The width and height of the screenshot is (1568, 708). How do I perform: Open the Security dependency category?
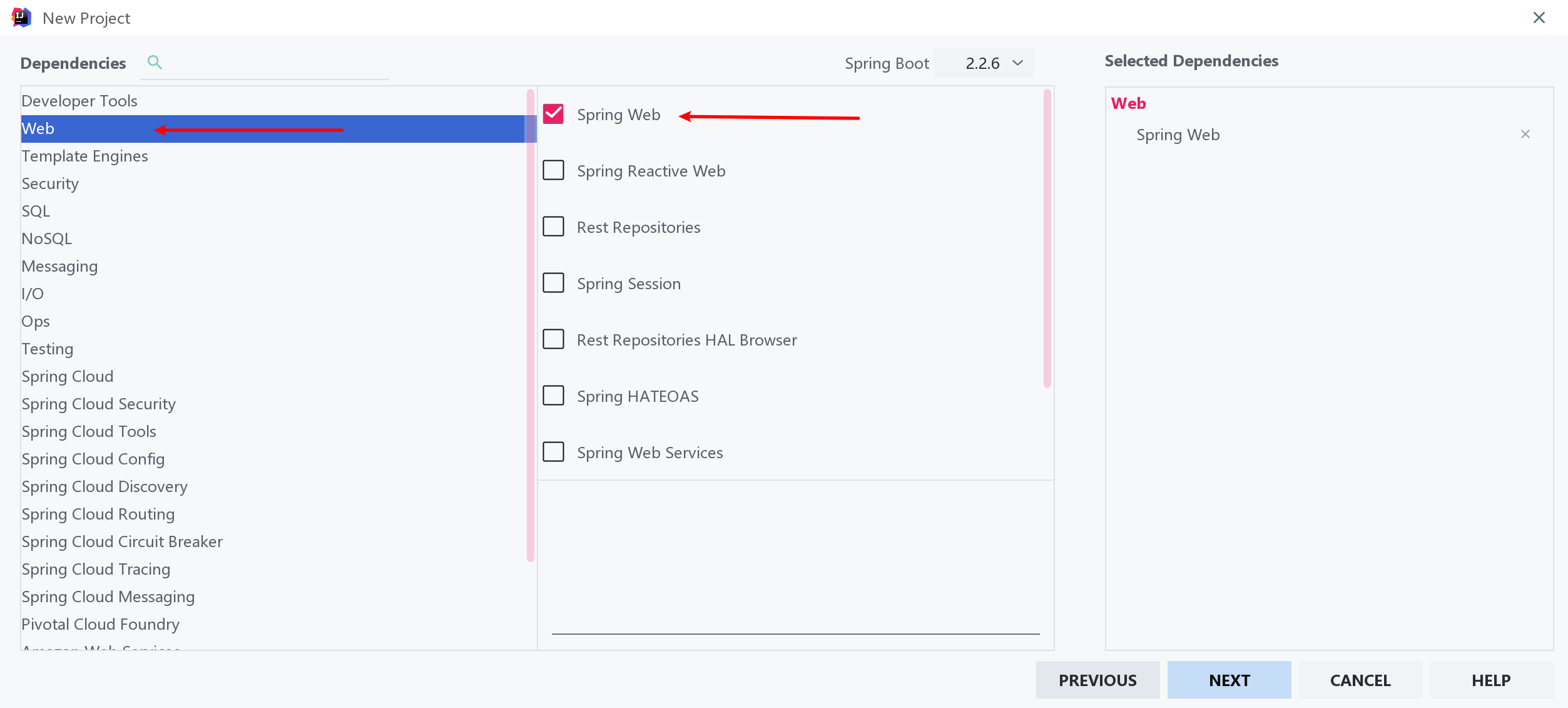click(x=50, y=183)
